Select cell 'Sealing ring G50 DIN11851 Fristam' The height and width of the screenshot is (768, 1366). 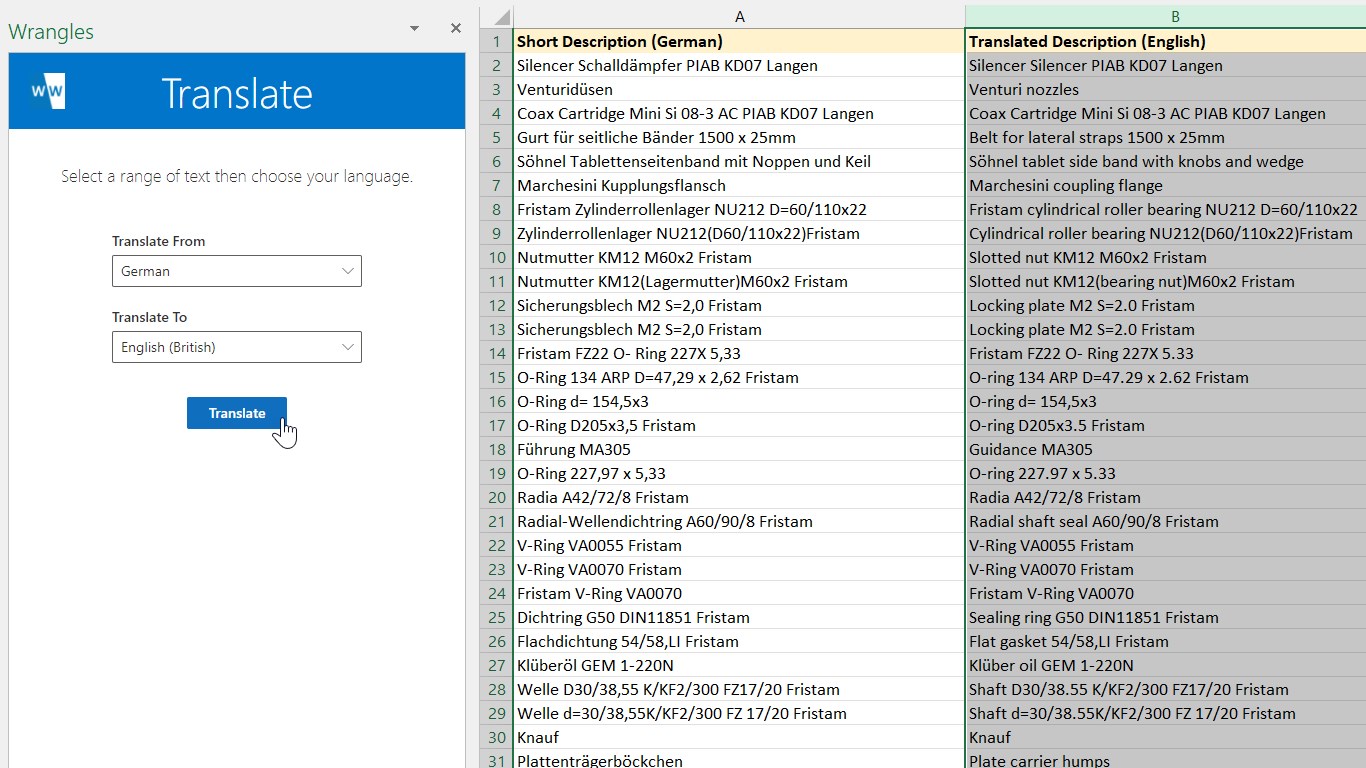[x=1166, y=618]
